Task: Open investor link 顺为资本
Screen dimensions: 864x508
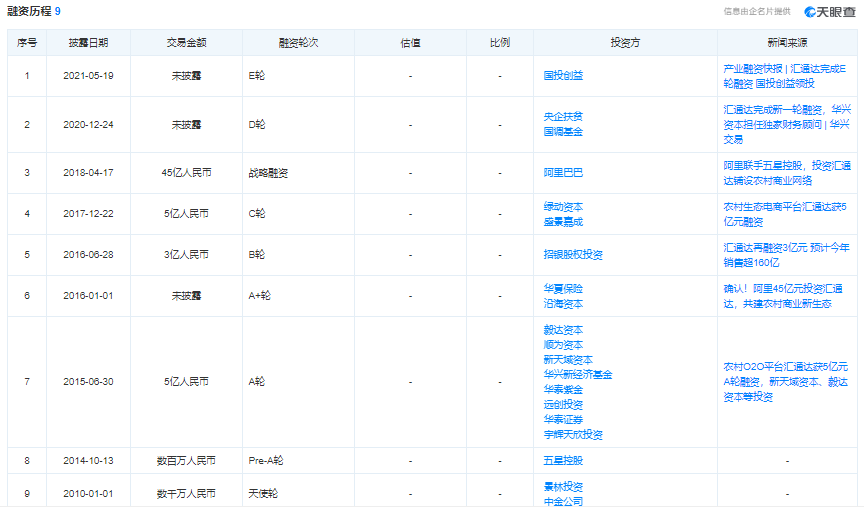Action: coord(563,345)
